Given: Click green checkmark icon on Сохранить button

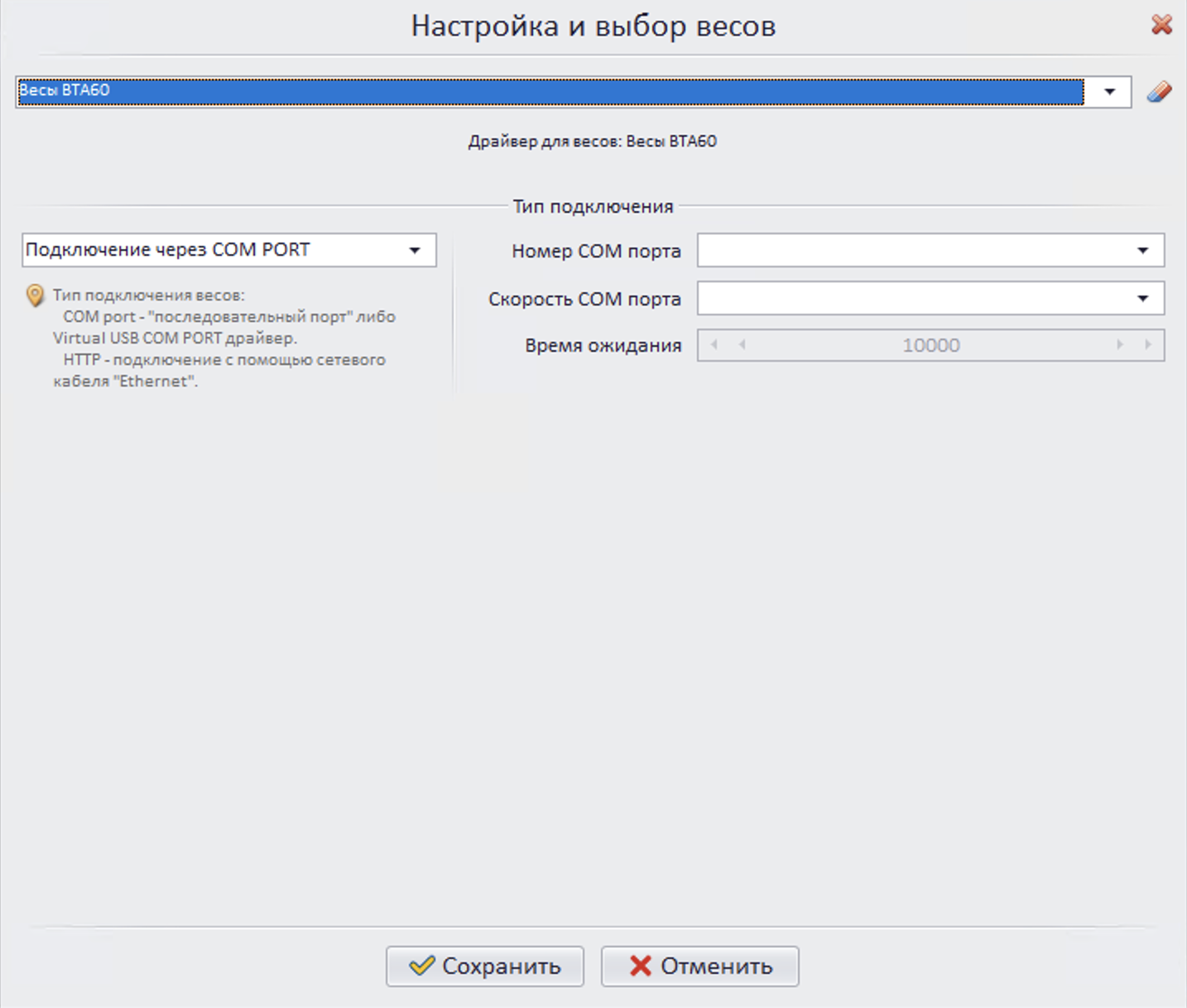Looking at the screenshot, I should [422, 966].
